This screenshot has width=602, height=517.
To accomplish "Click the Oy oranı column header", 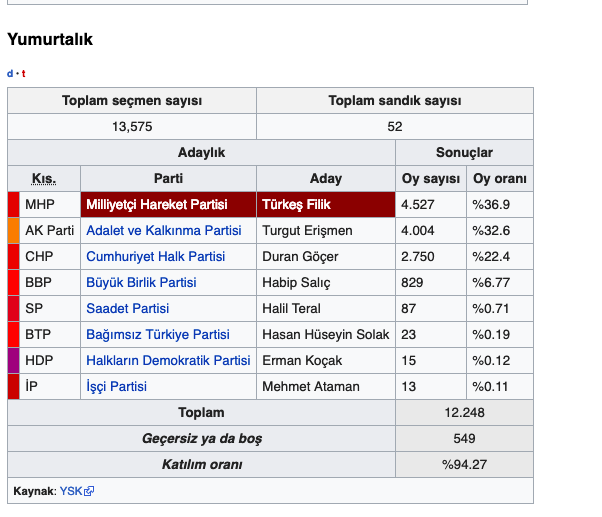I will coord(499,178).
